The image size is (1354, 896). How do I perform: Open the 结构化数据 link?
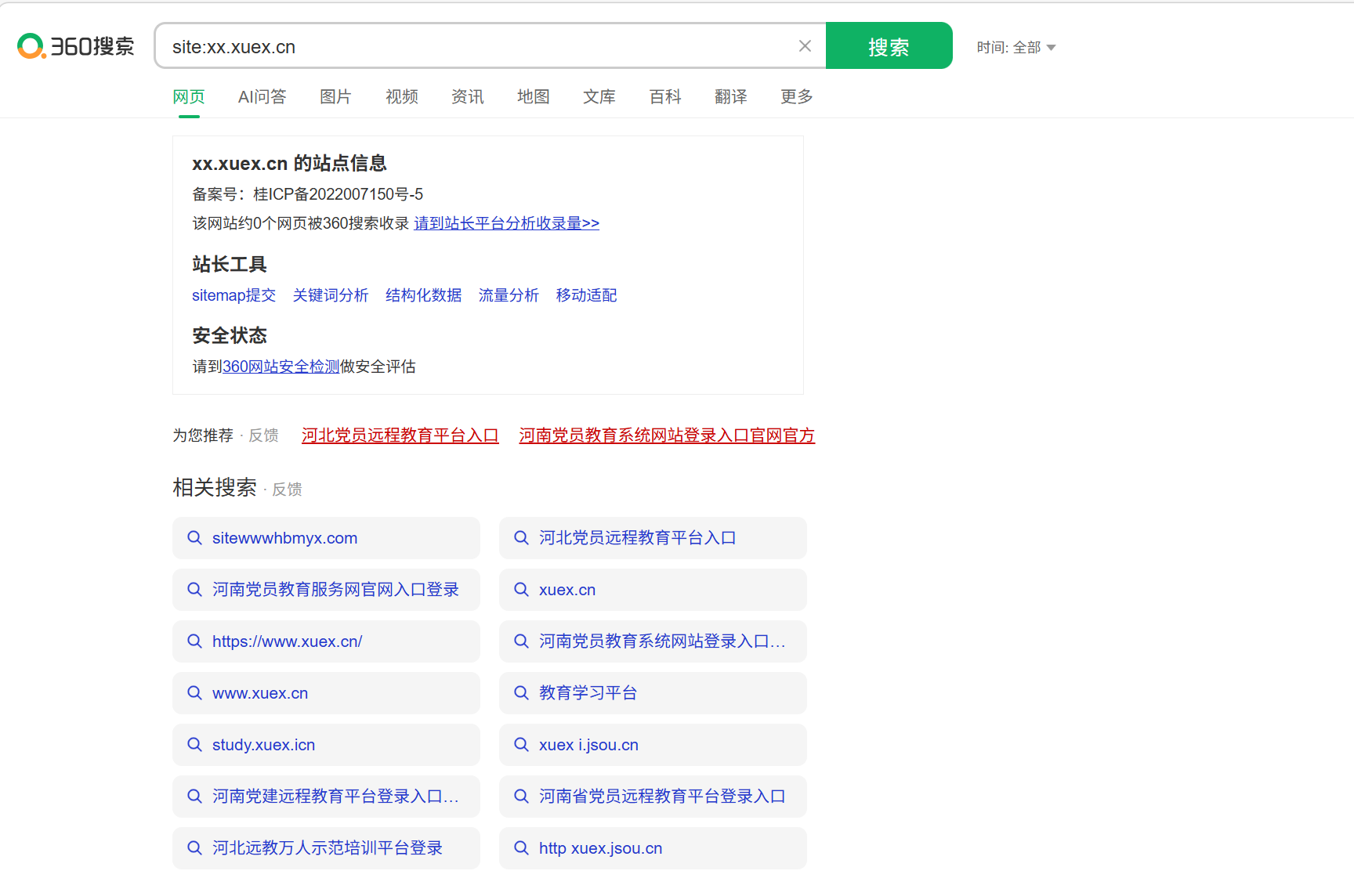tap(424, 295)
